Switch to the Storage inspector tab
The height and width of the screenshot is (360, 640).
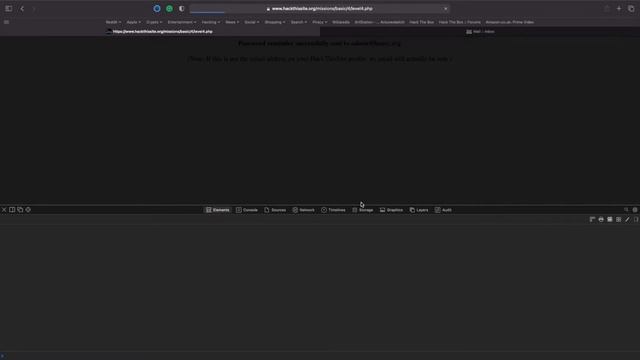pyautogui.click(x=362, y=210)
